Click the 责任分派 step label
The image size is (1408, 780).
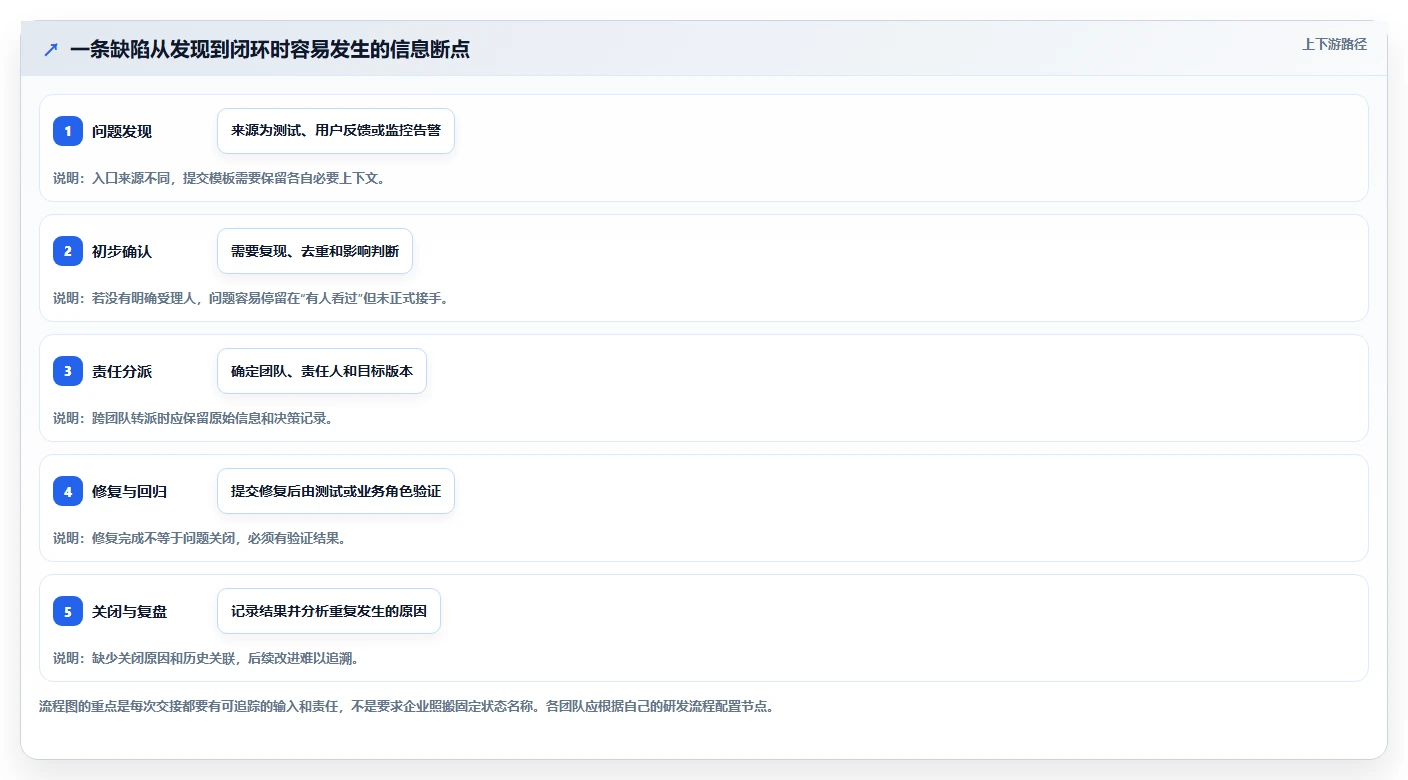point(122,371)
